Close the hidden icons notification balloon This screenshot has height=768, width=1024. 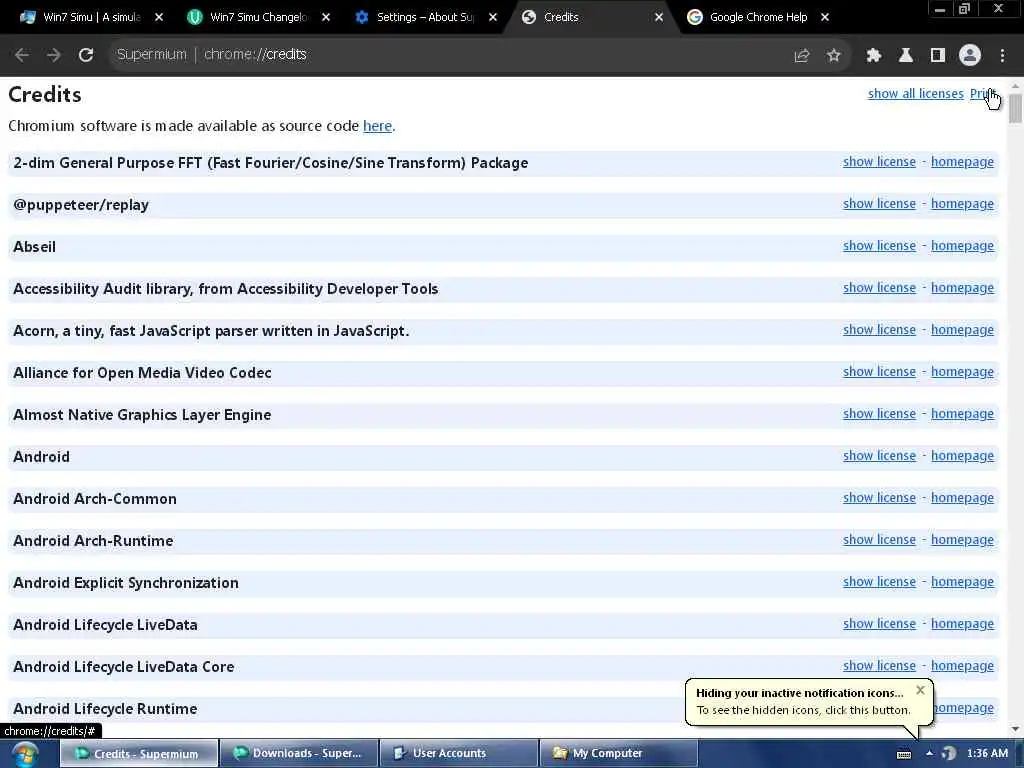click(x=920, y=690)
